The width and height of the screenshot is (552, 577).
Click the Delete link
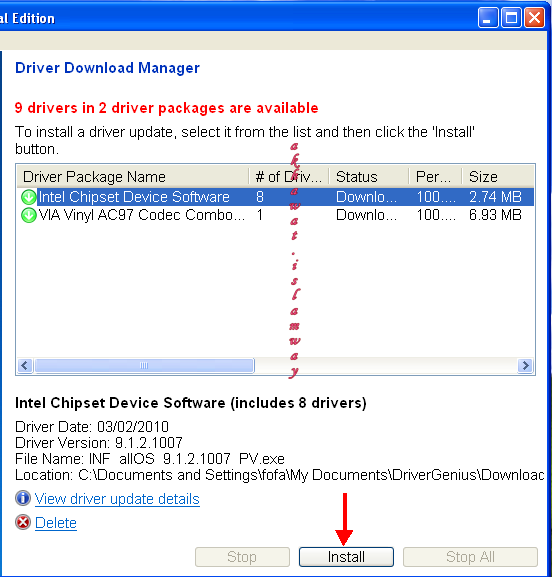pyautogui.click(x=56, y=523)
